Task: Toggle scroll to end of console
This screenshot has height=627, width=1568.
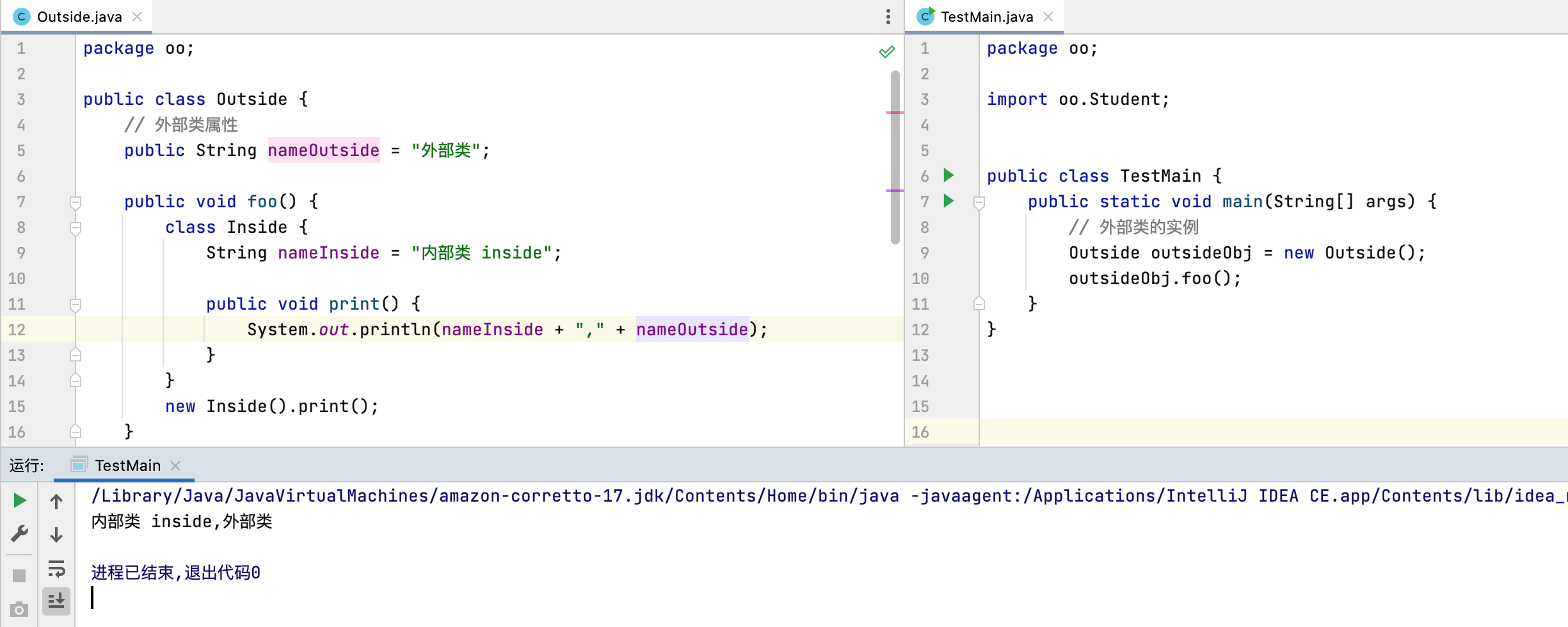Action: coord(56,601)
